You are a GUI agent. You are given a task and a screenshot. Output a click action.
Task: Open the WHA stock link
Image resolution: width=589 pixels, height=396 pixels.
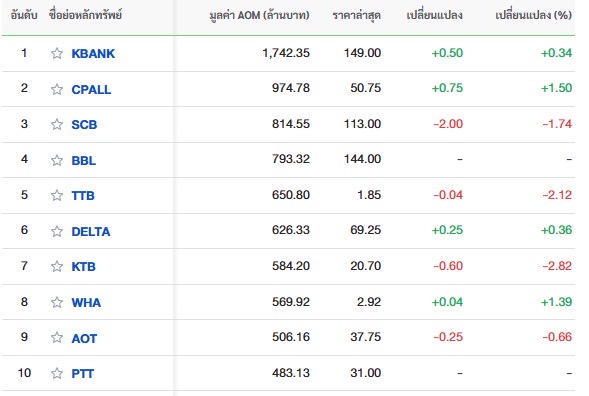pyautogui.click(x=86, y=303)
